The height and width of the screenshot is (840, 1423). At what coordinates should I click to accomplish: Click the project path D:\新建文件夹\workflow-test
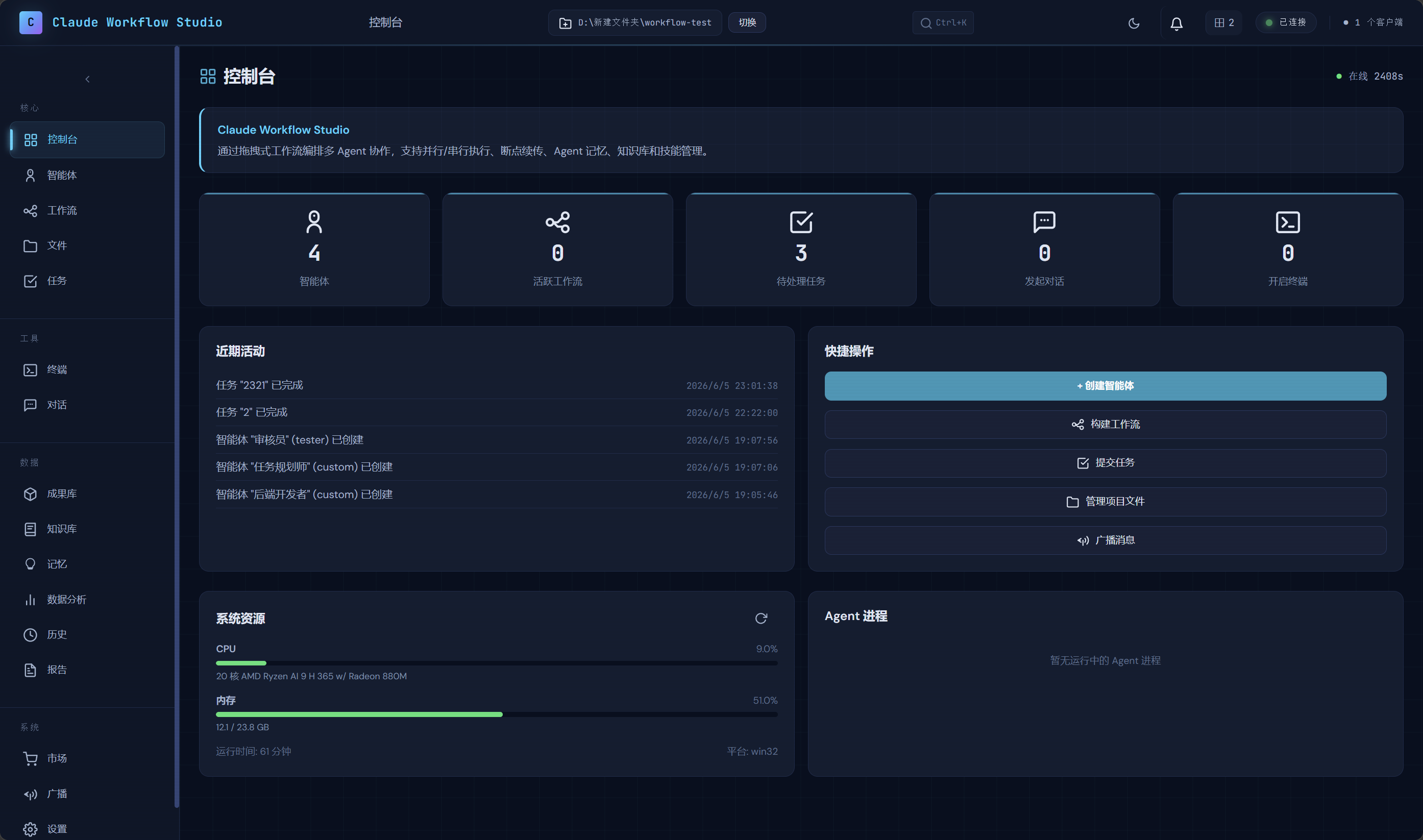click(x=634, y=22)
